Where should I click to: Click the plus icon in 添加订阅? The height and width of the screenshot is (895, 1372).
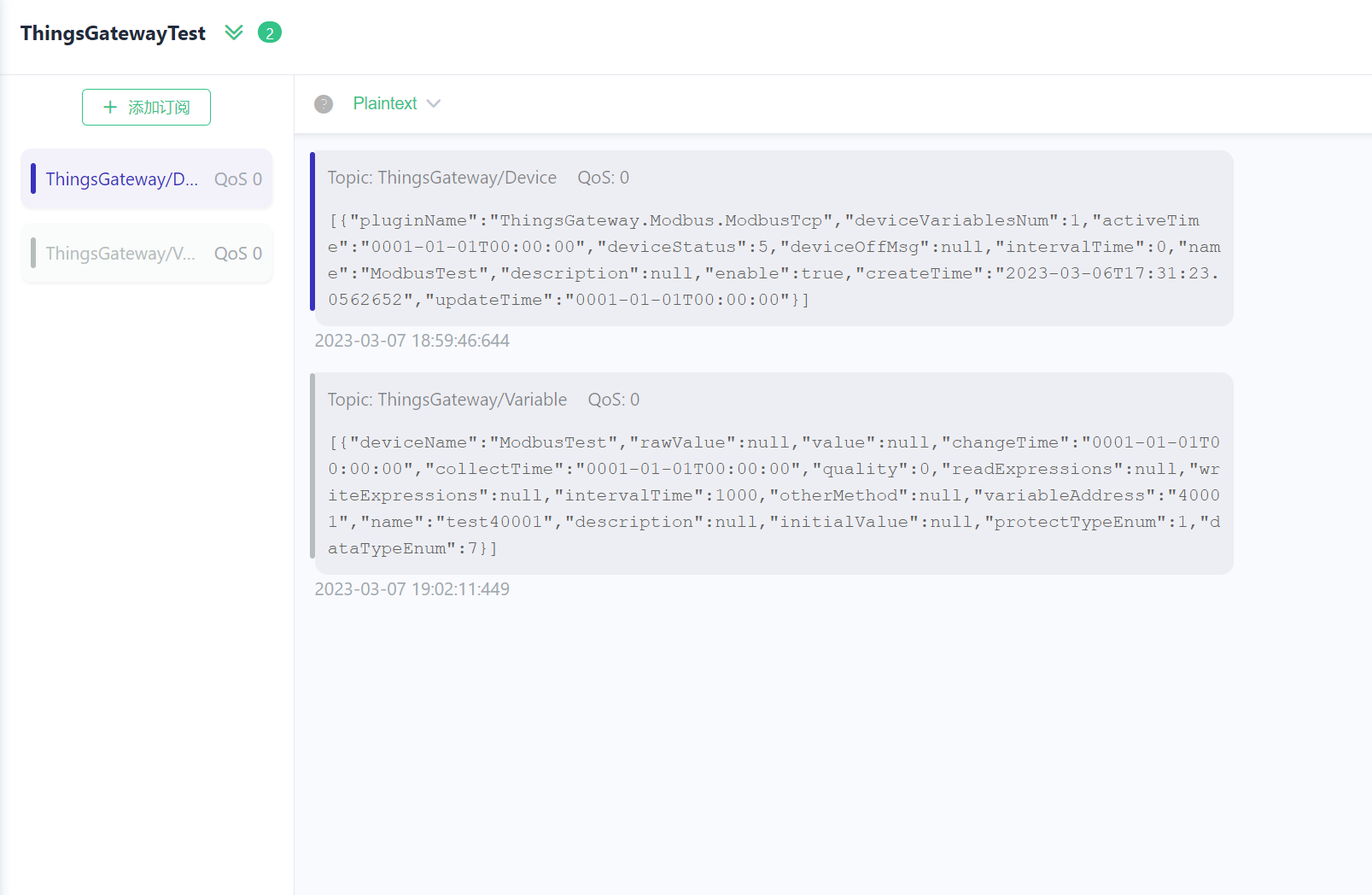click(110, 108)
